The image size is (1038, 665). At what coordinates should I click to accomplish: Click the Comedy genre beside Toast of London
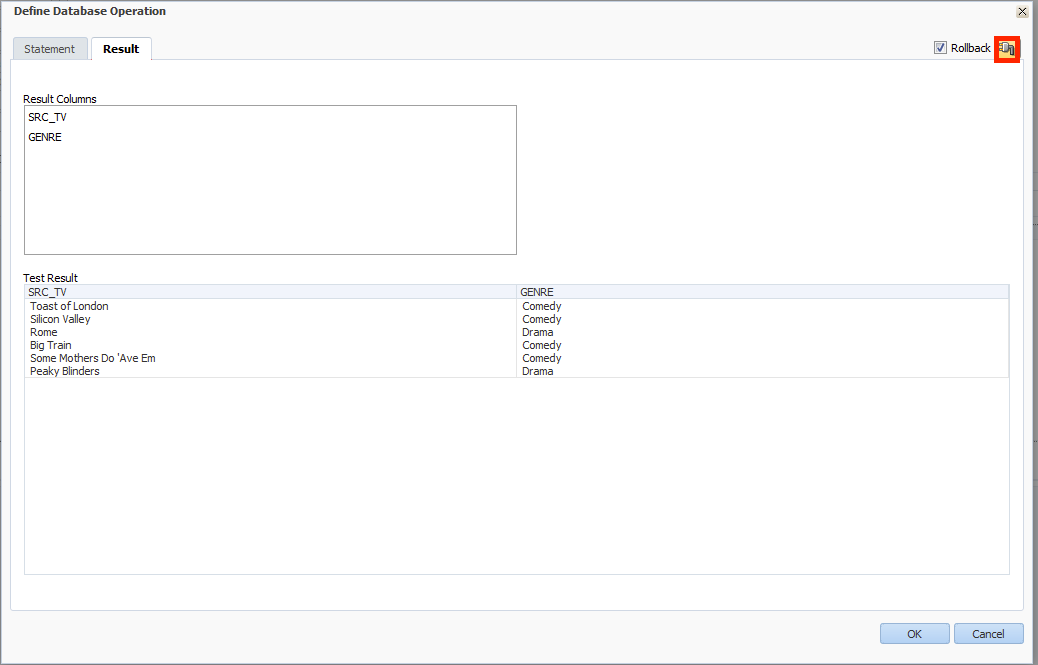click(542, 306)
